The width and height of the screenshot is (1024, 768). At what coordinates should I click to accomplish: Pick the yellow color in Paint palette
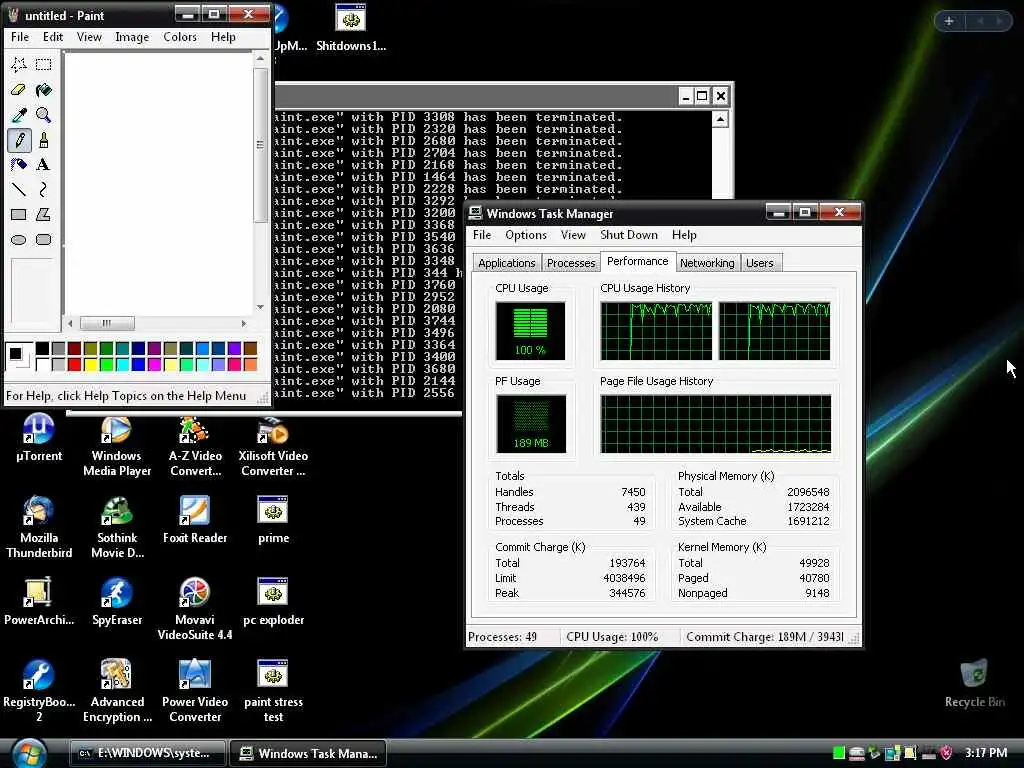click(x=90, y=364)
